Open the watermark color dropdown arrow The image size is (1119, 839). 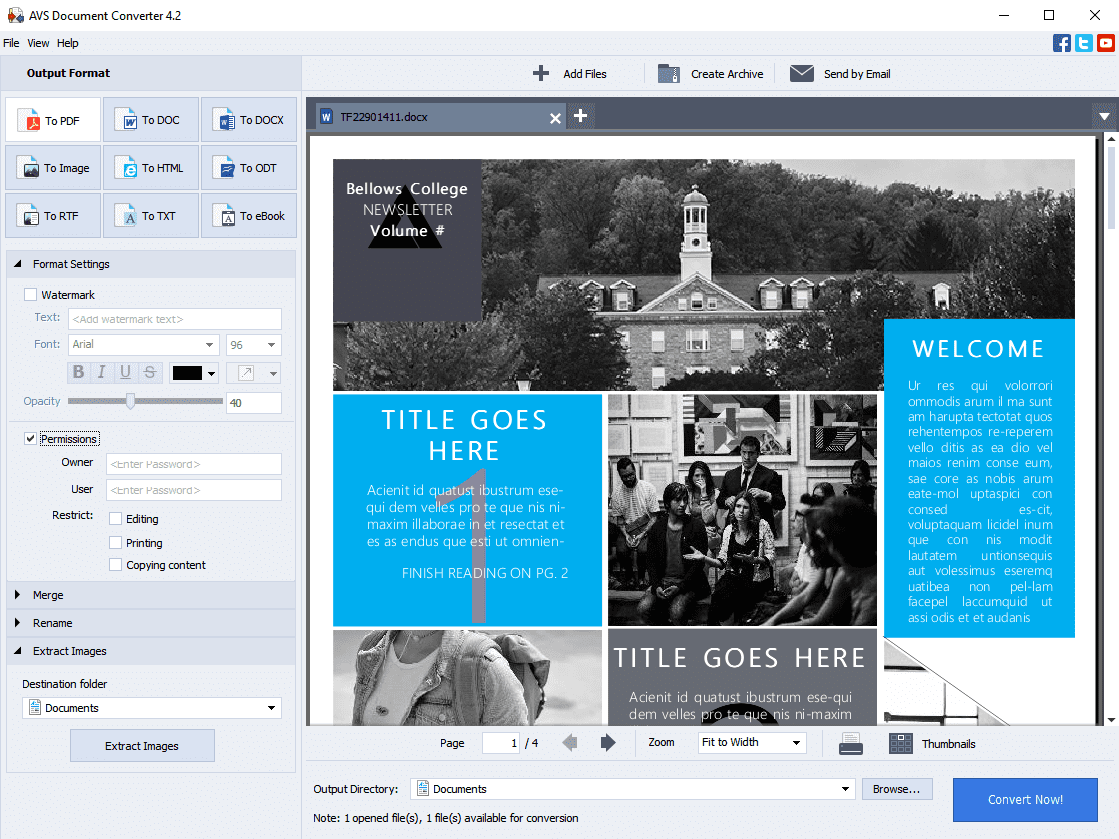211,373
